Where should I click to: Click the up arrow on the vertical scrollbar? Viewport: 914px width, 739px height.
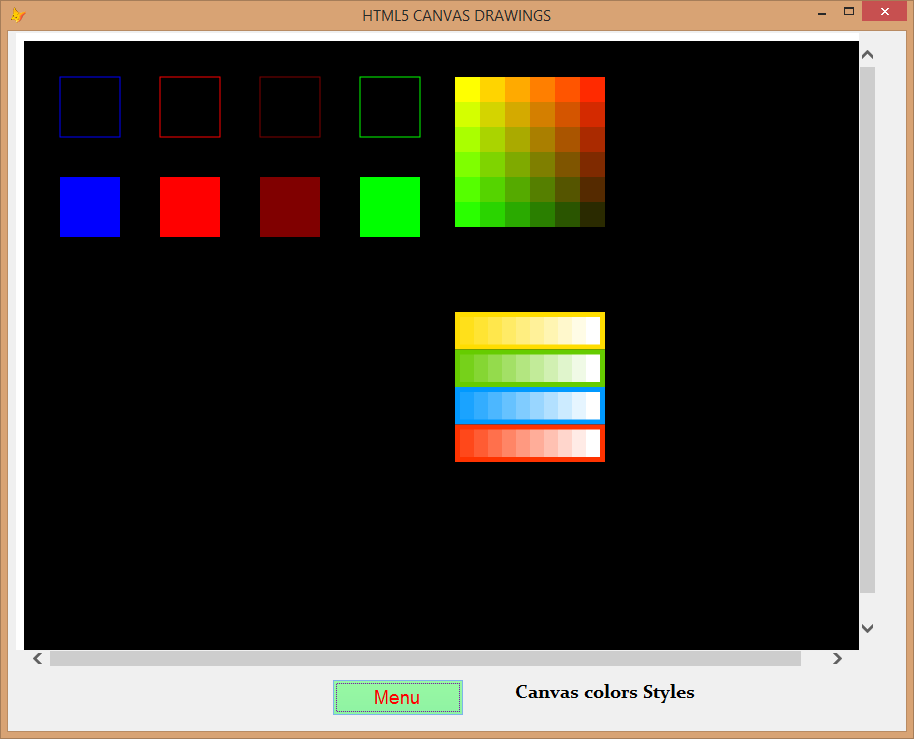(867, 55)
